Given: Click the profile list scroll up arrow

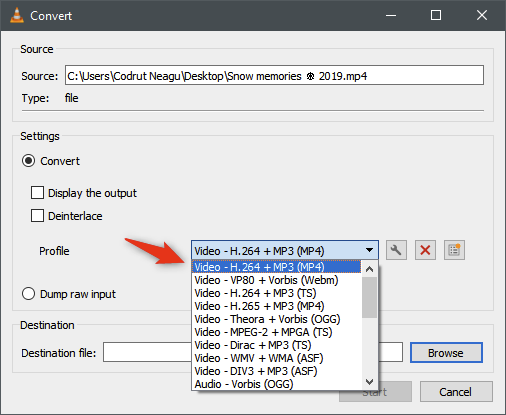Looking at the screenshot, I should point(369,269).
